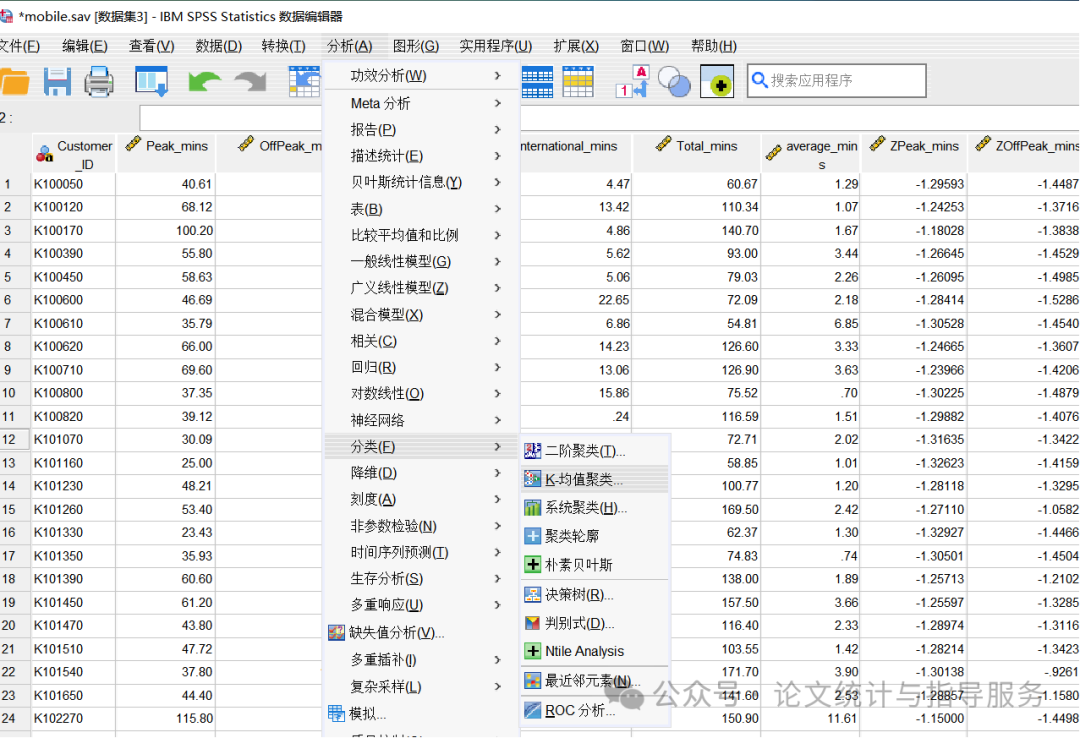Choose 系统聚类(H) from the submenu

[x=595, y=508]
